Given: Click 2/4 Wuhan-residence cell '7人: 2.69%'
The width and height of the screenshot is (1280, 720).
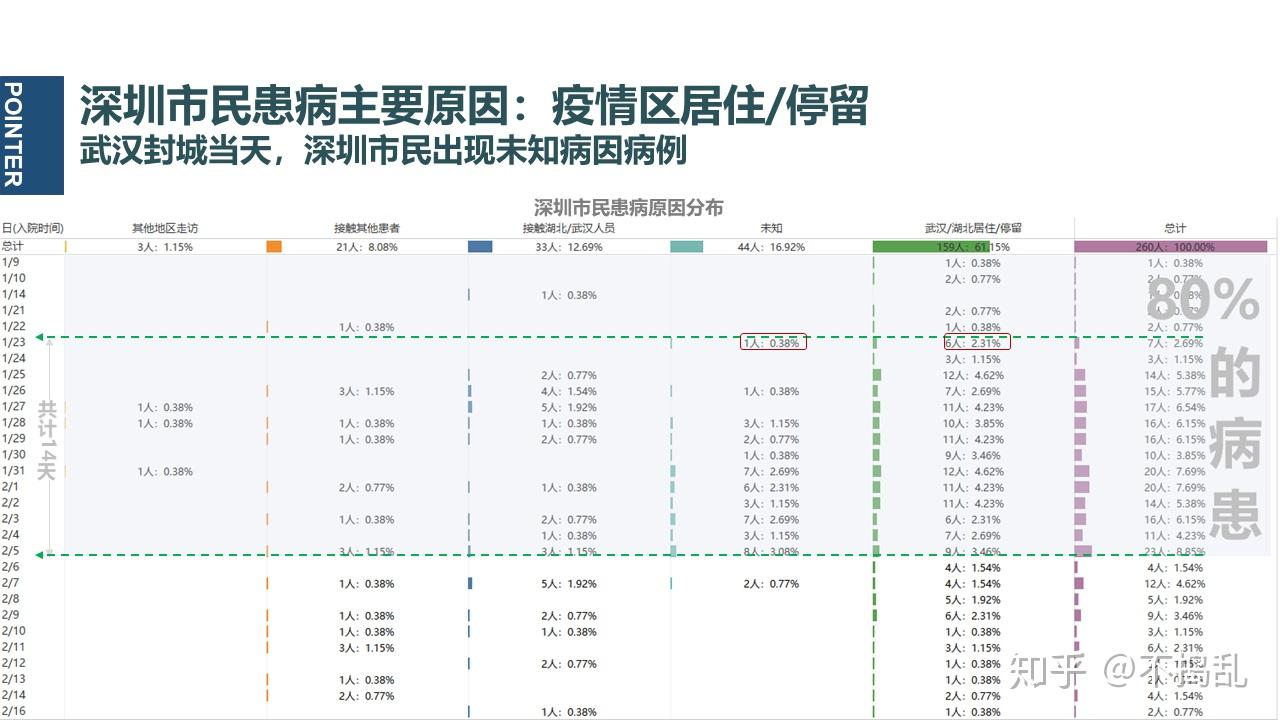Looking at the screenshot, I should [x=973, y=535].
